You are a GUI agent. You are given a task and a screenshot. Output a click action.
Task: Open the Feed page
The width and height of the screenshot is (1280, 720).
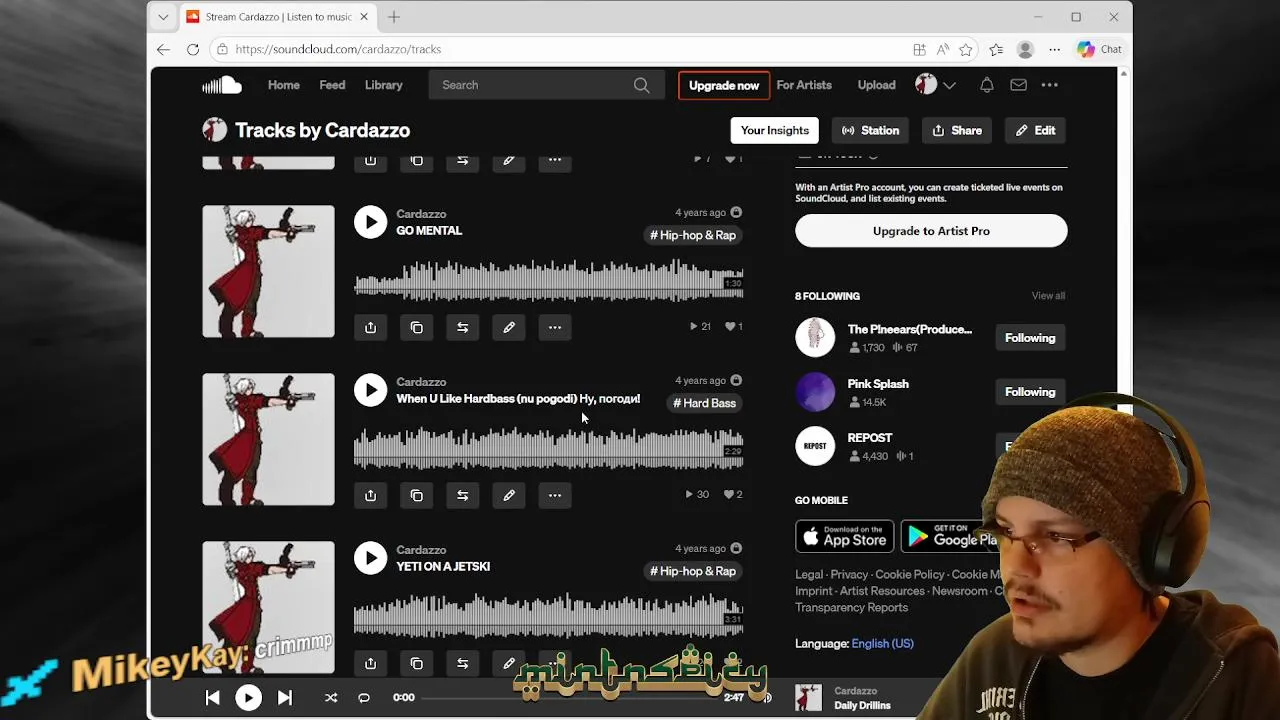point(332,85)
